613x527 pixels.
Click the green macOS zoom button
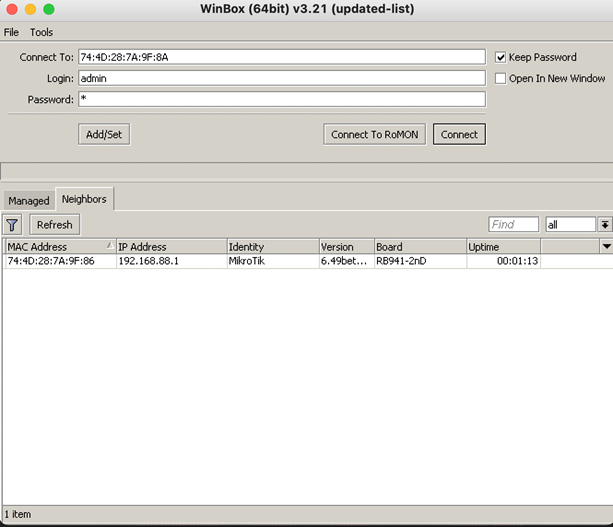coord(49,9)
